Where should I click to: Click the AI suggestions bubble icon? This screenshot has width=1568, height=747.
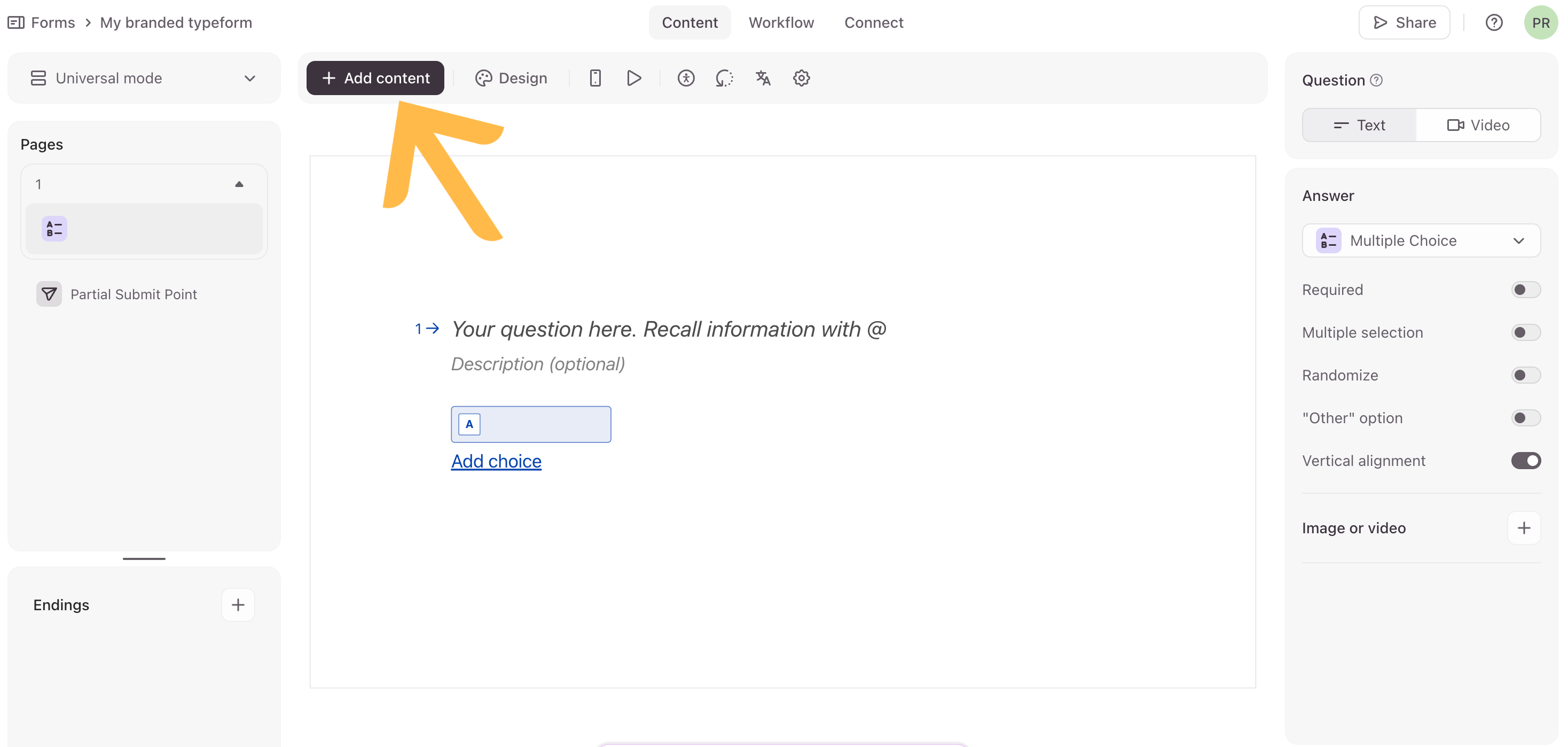click(724, 78)
